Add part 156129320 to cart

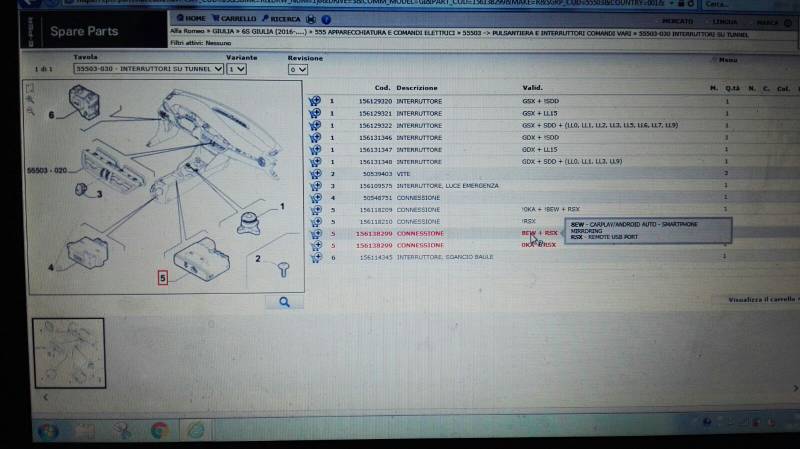[314, 102]
